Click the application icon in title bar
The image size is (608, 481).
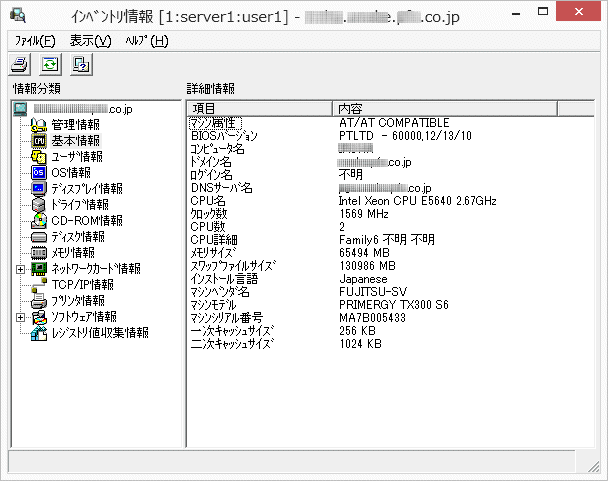(x=18, y=16)
